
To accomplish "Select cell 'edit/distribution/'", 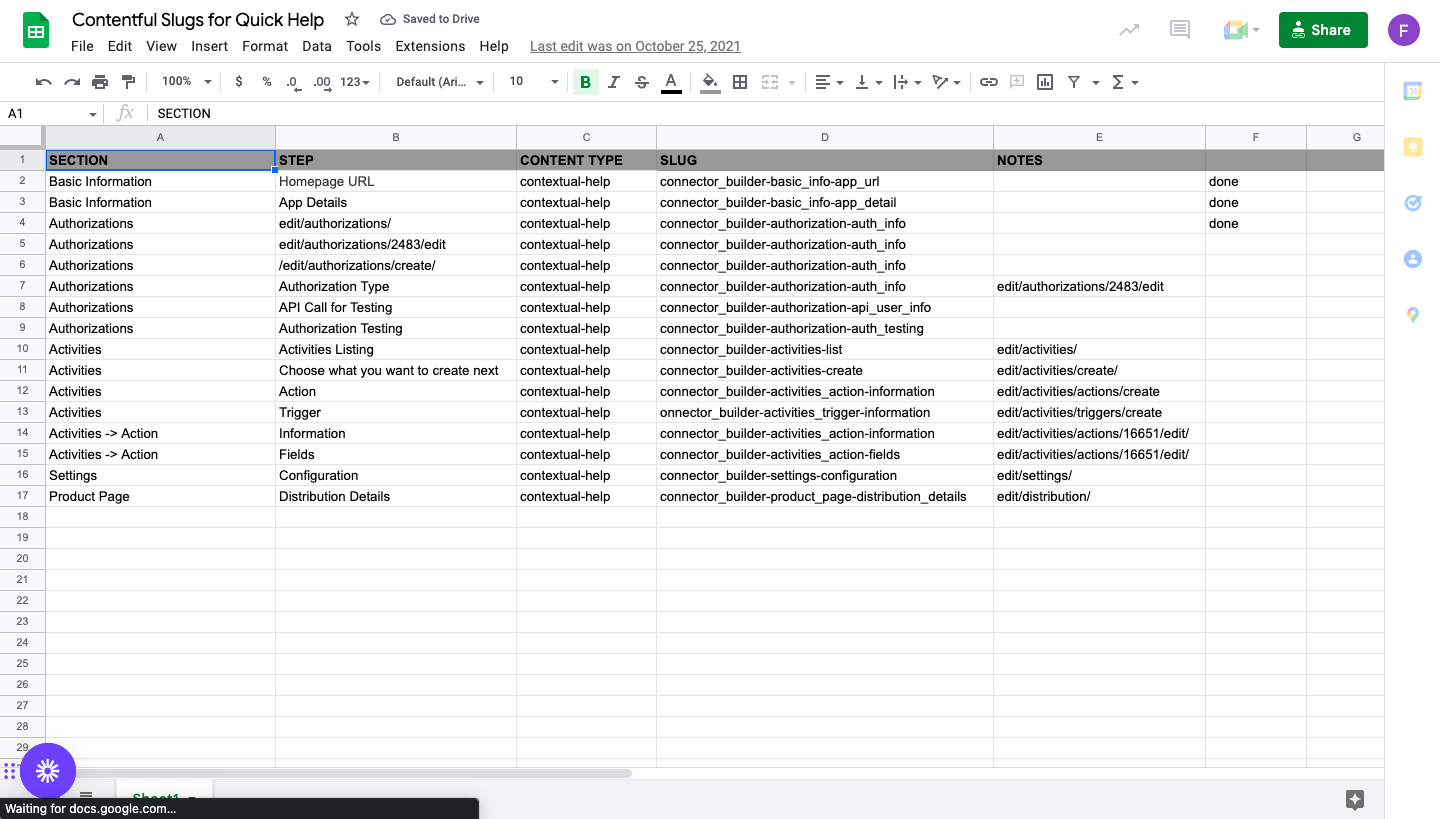I will tap(1099, 496).
